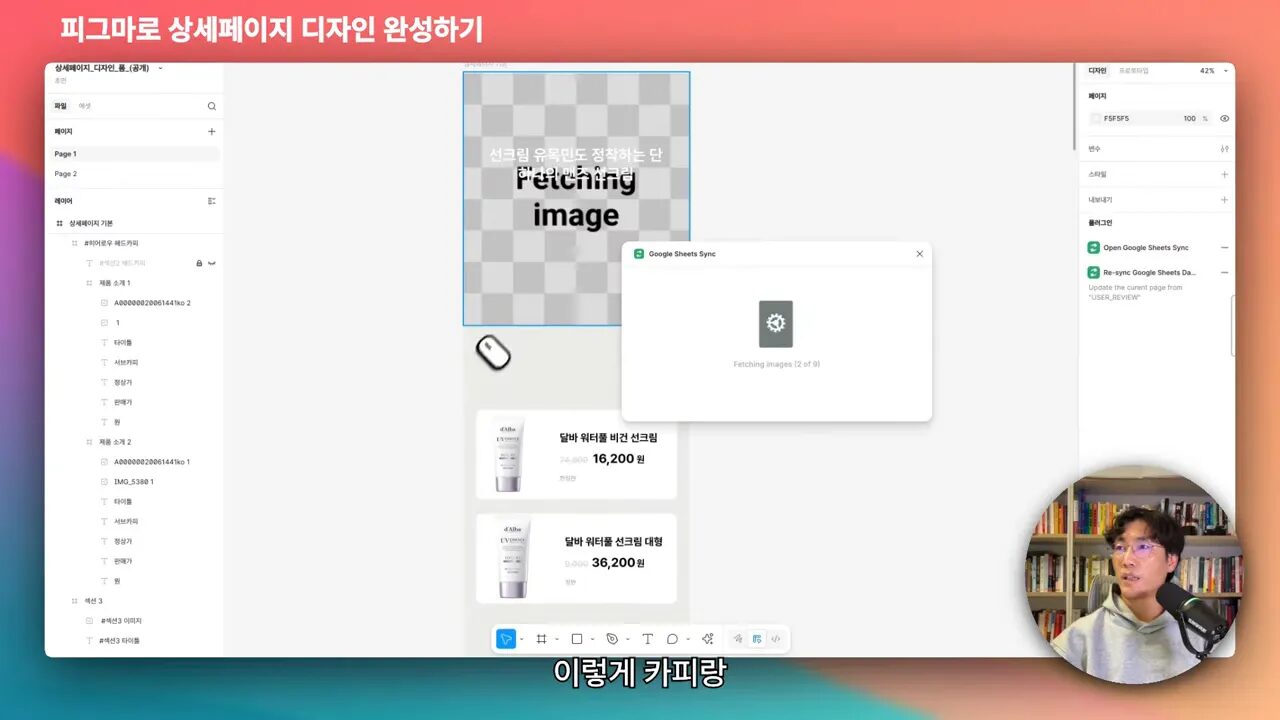
Task: Click the F5F5F5 page color swatch
Action: [x=1096, y=118]
